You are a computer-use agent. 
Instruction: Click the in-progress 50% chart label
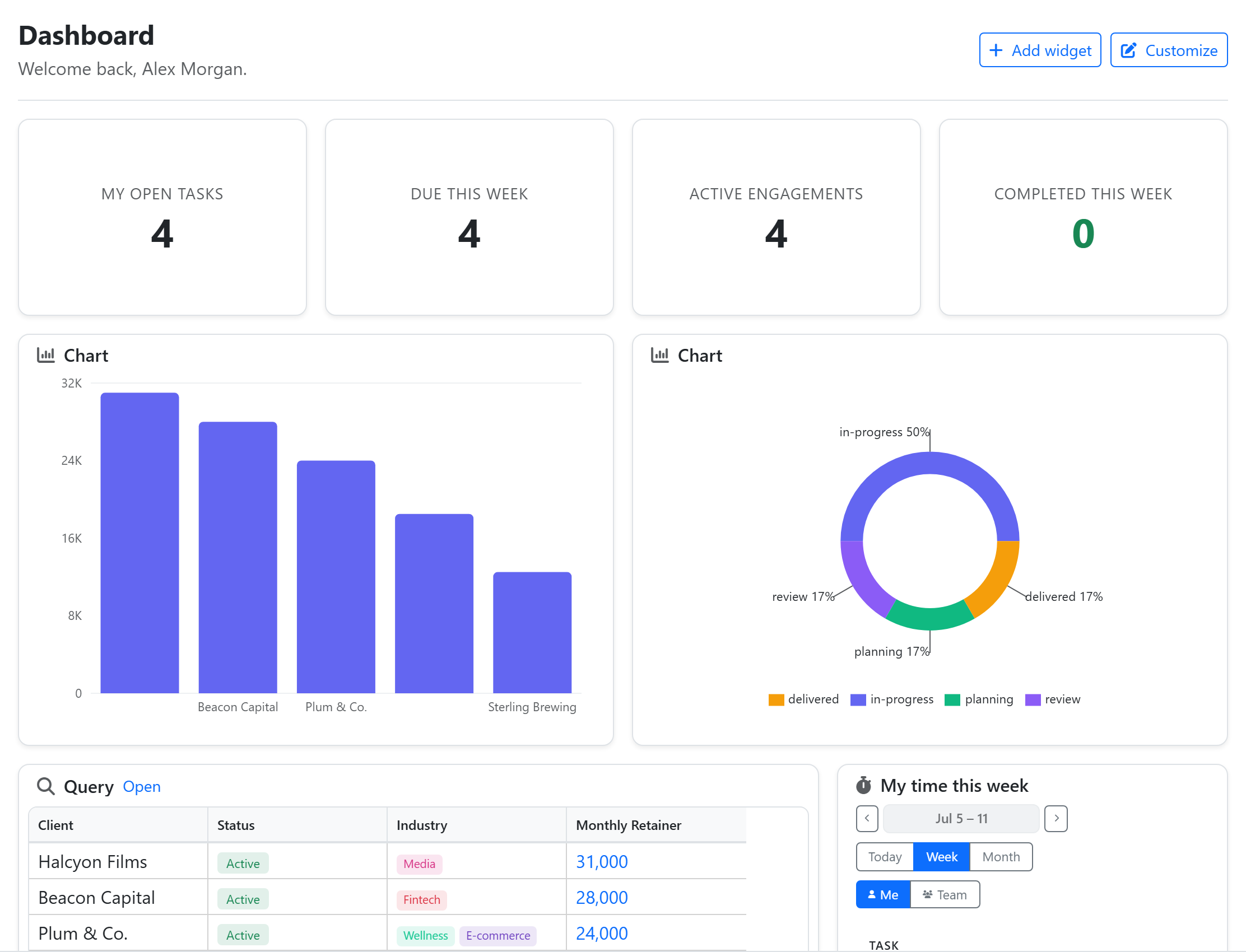click(x=884, y=432)
